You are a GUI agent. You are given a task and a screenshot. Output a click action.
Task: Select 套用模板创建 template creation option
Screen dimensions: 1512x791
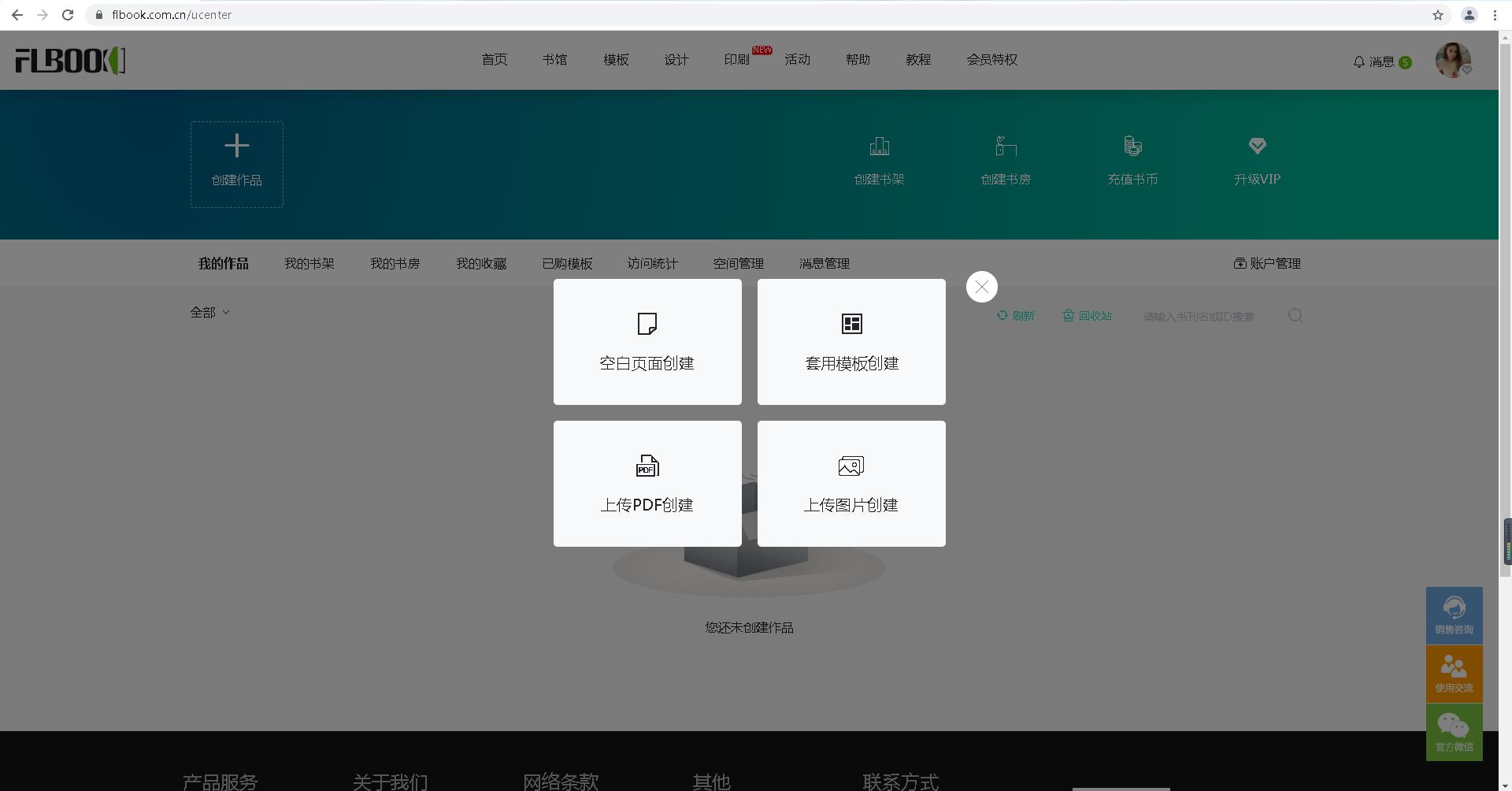(x=850, y=341)
